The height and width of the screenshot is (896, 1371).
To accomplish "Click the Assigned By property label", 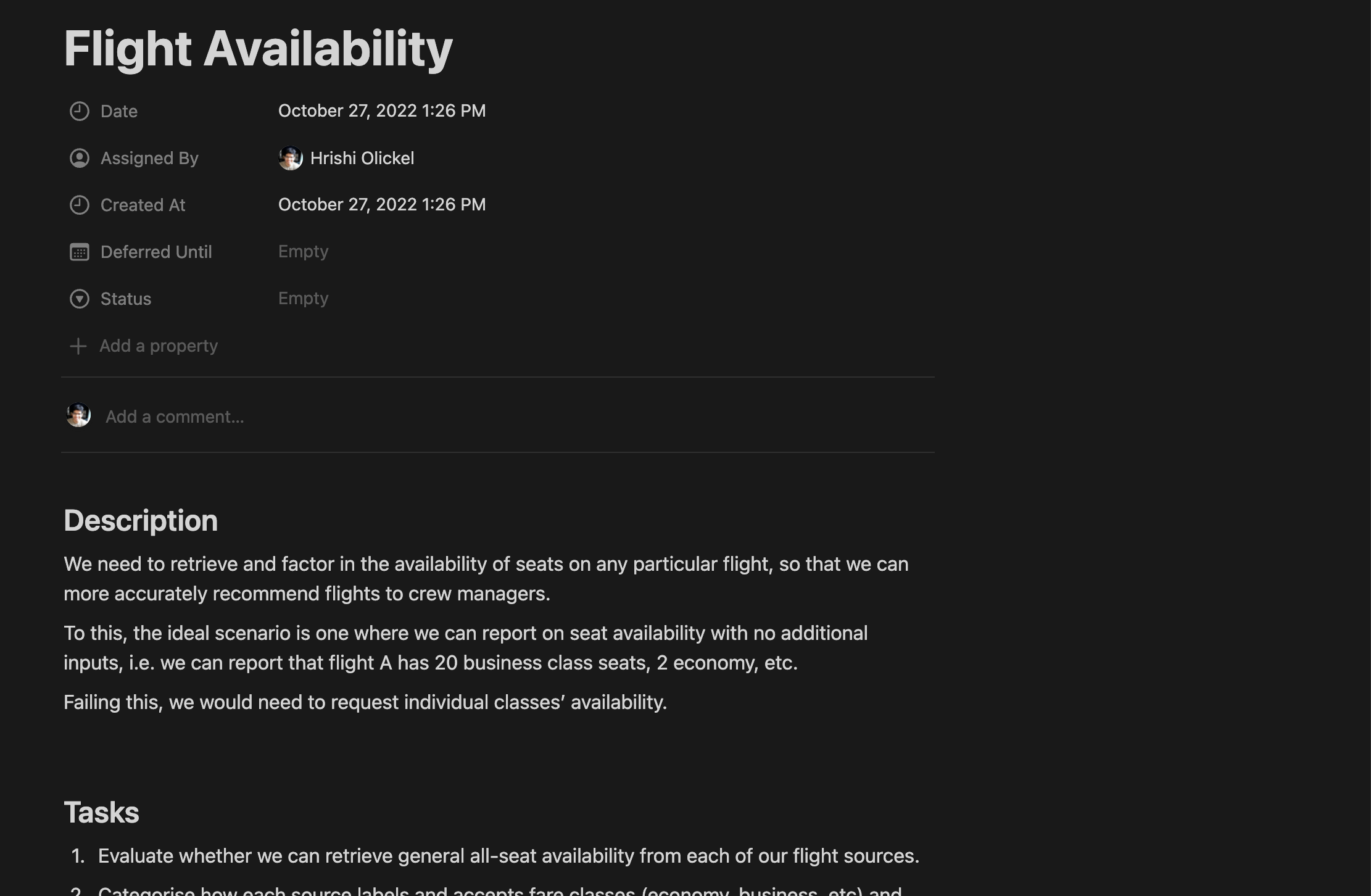I will (149, 158).
